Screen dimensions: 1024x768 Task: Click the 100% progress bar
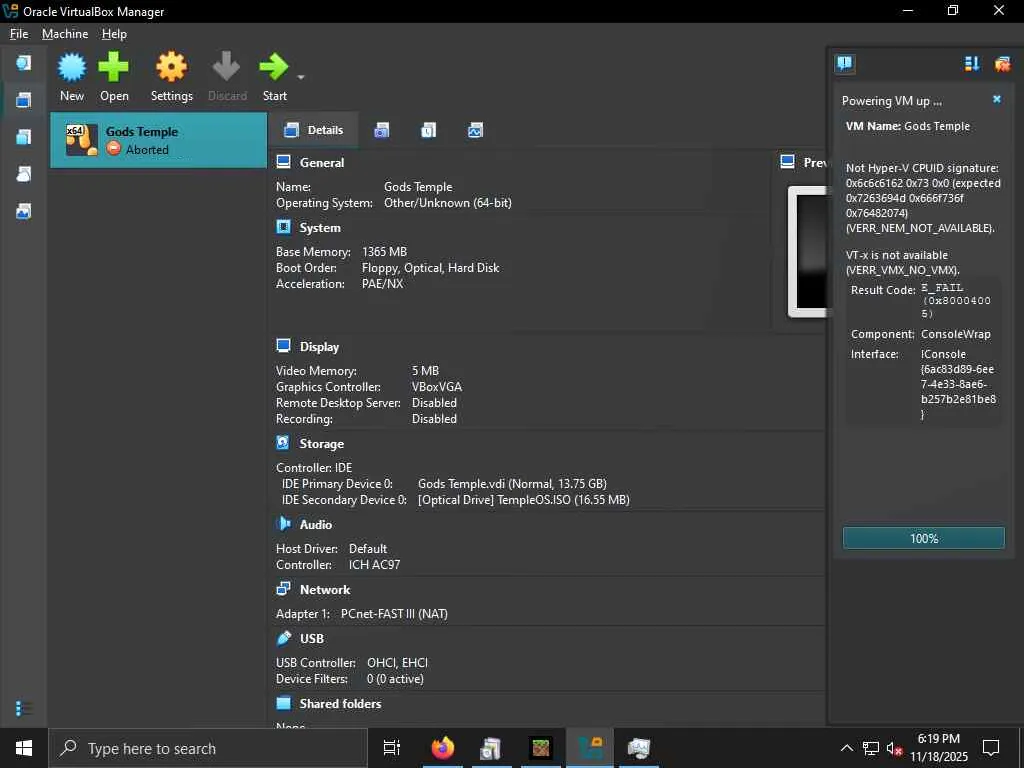click(923, 538)
